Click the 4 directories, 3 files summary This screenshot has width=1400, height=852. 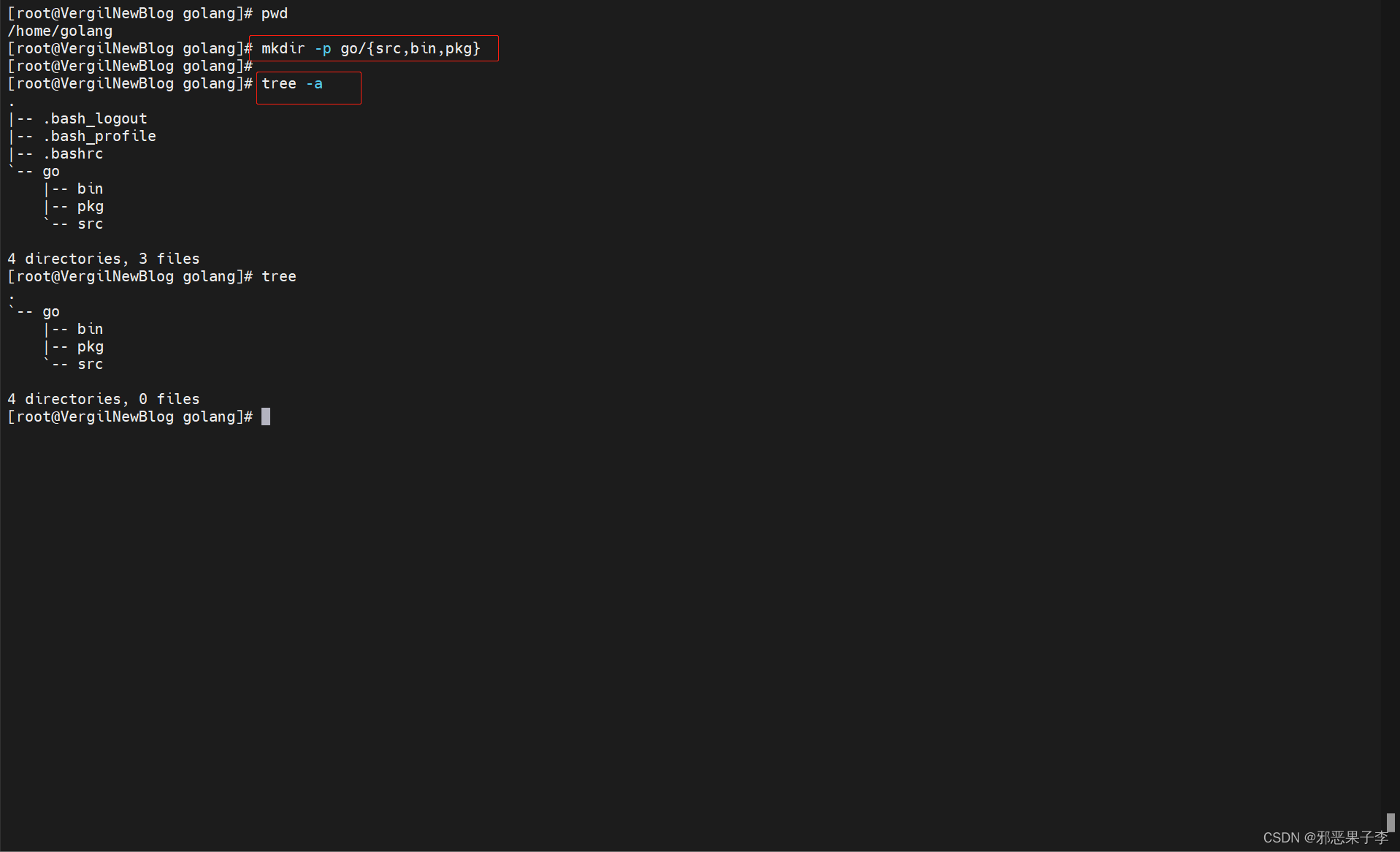coord(103,258)
